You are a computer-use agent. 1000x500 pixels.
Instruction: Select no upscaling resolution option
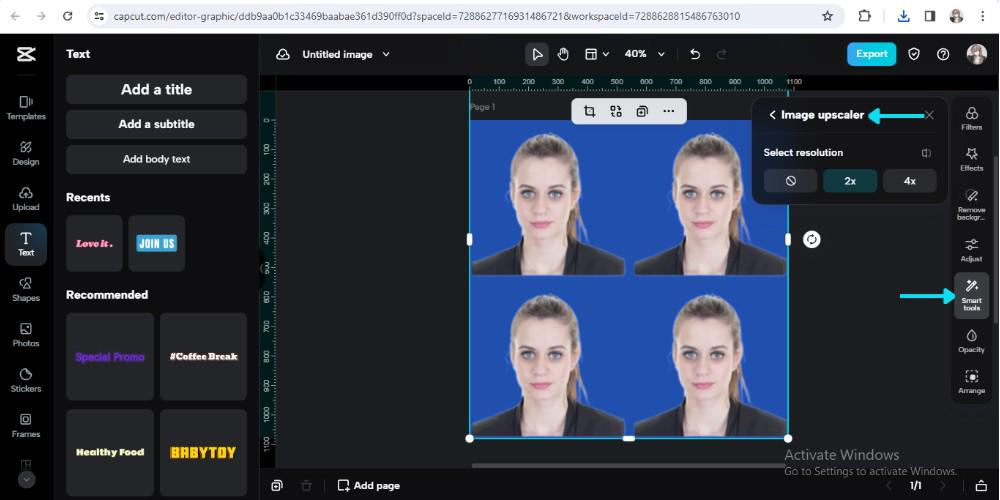(x=790, y=181)
